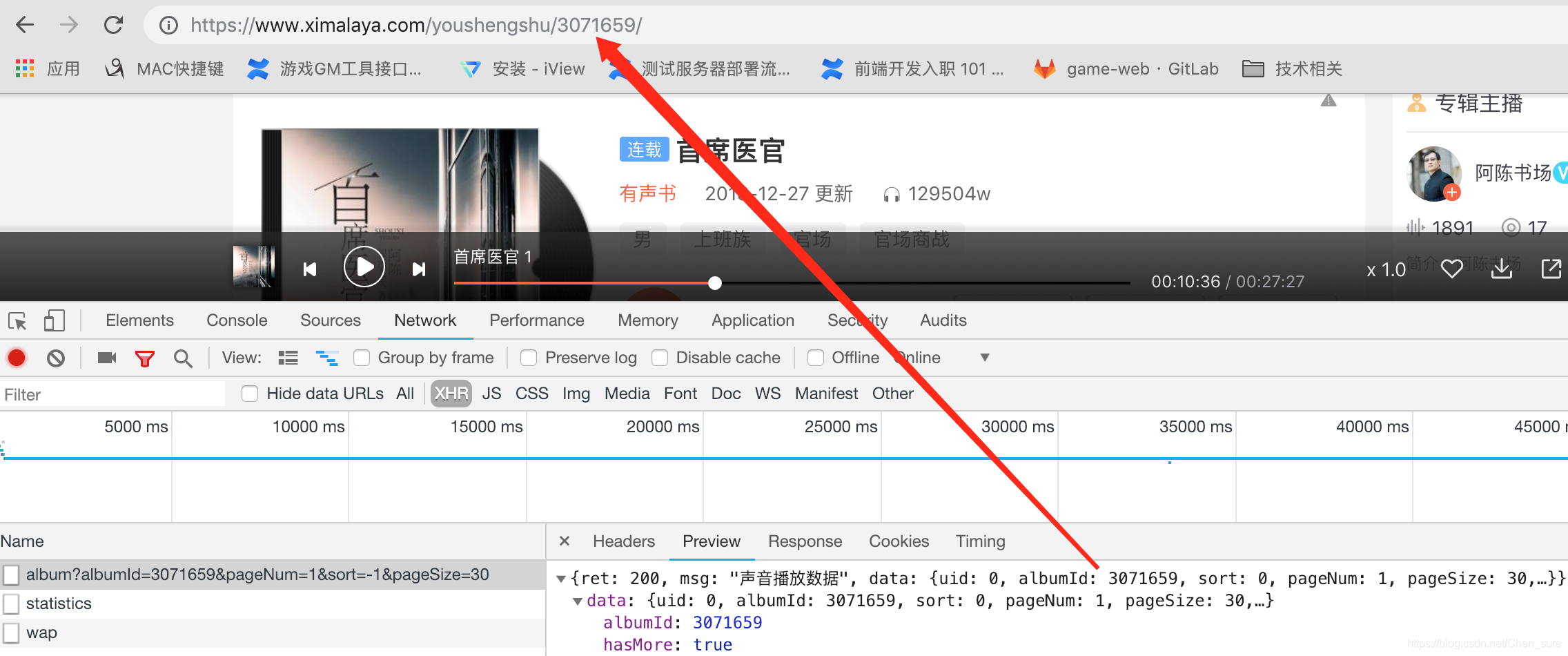Change playback speed x 1.0
Viewport: 1568px width, 656px height.
[x=1386, y=269]
